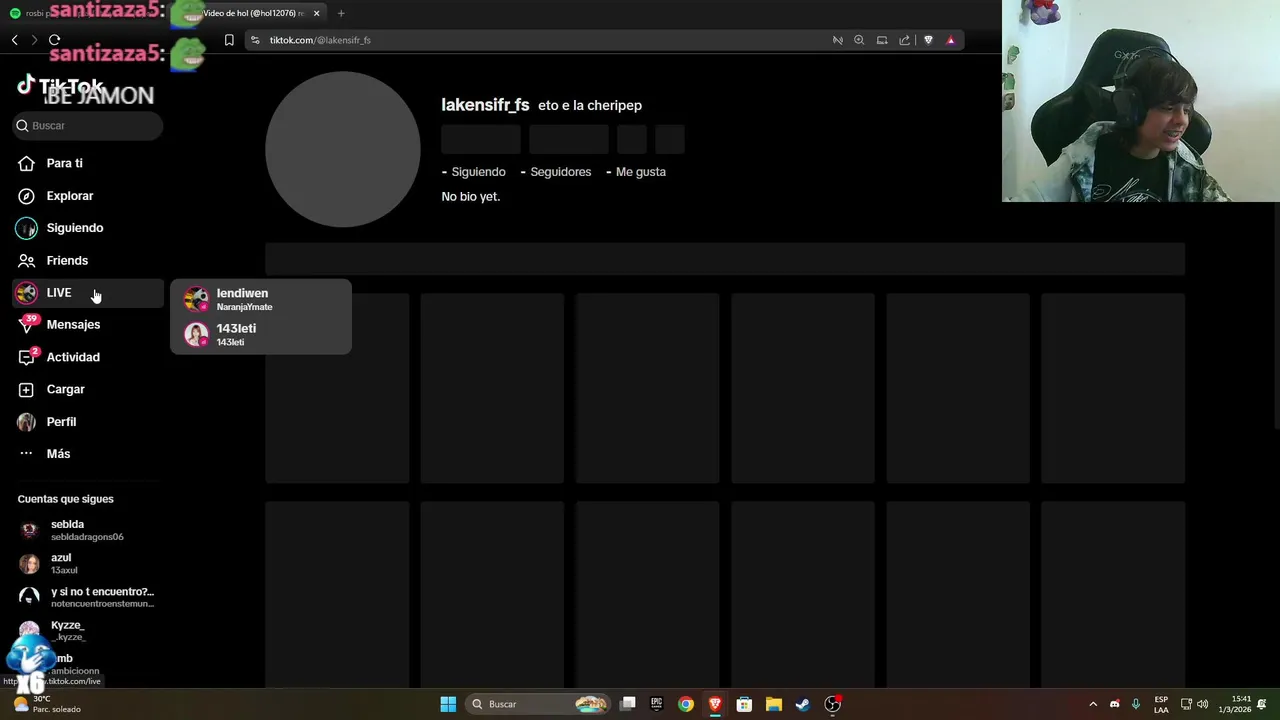Click the taskbar Buscar search box
This screenshot has height=720, width=1280.
coord(538,704)
